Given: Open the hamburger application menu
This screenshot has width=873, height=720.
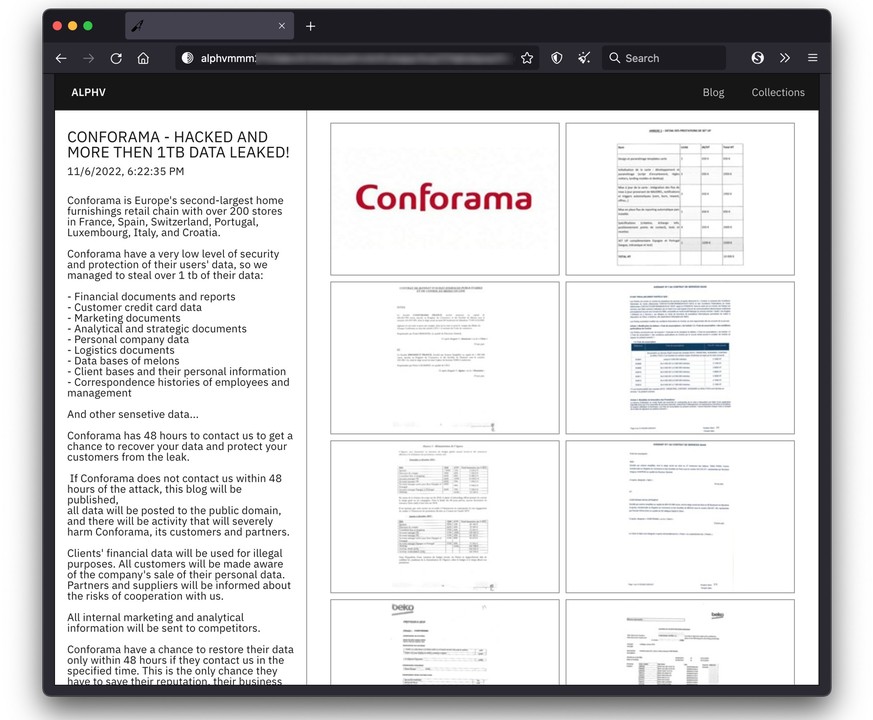Looking at the screenshot, I should [x=812, y=58].
